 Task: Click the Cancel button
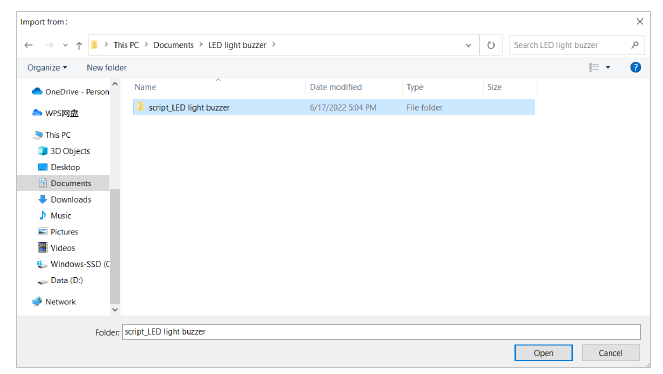(610, 353)
